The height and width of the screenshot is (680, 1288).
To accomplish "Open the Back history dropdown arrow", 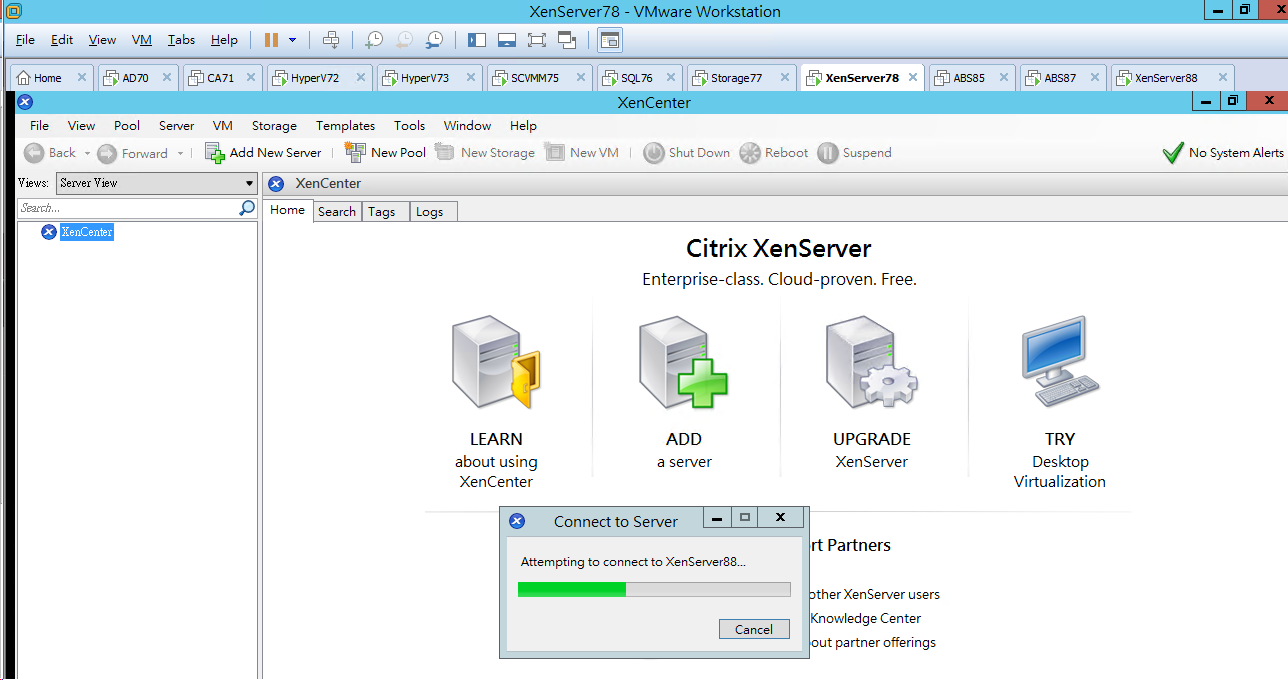I will coord(87,153).
